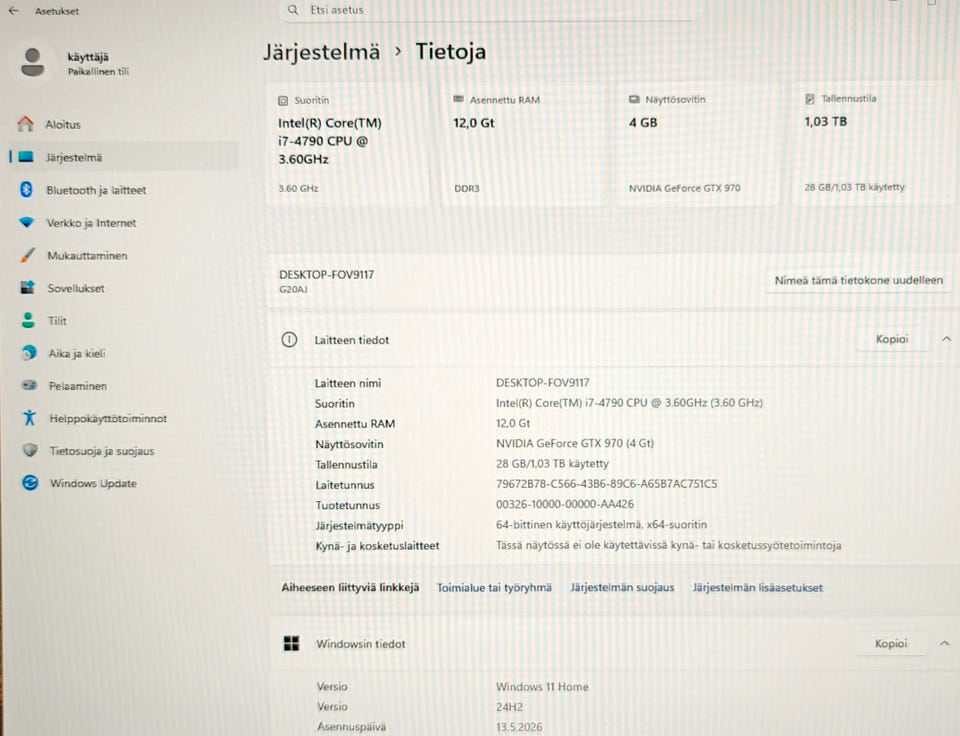
Task: Click the Tietosuoja ja suojaus shield icon
Action: [30, 450]
